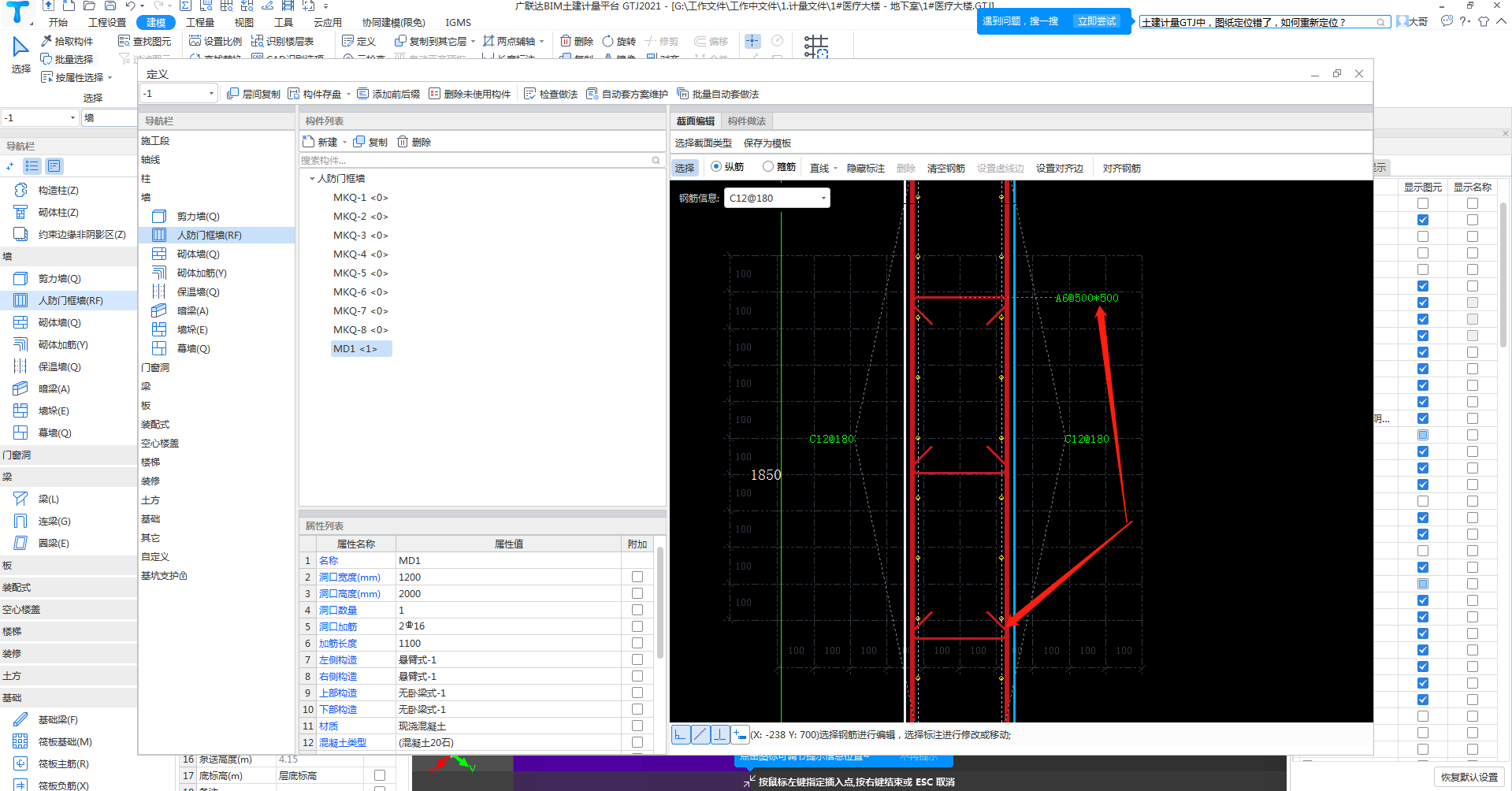
Task: Click the 恢复默认设置 button
Action: click(1469, 777)
